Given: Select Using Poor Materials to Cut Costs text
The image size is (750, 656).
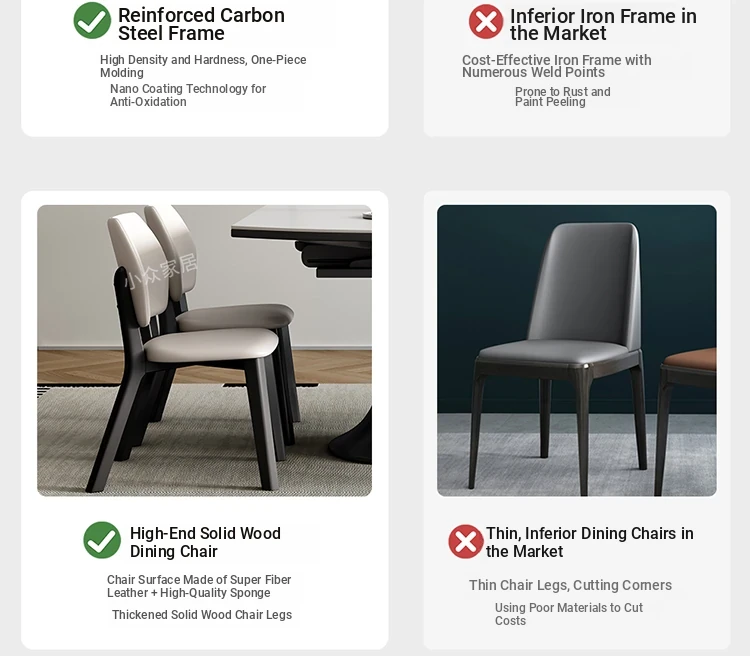Looking at the screenshot, I should coord(569,614).
